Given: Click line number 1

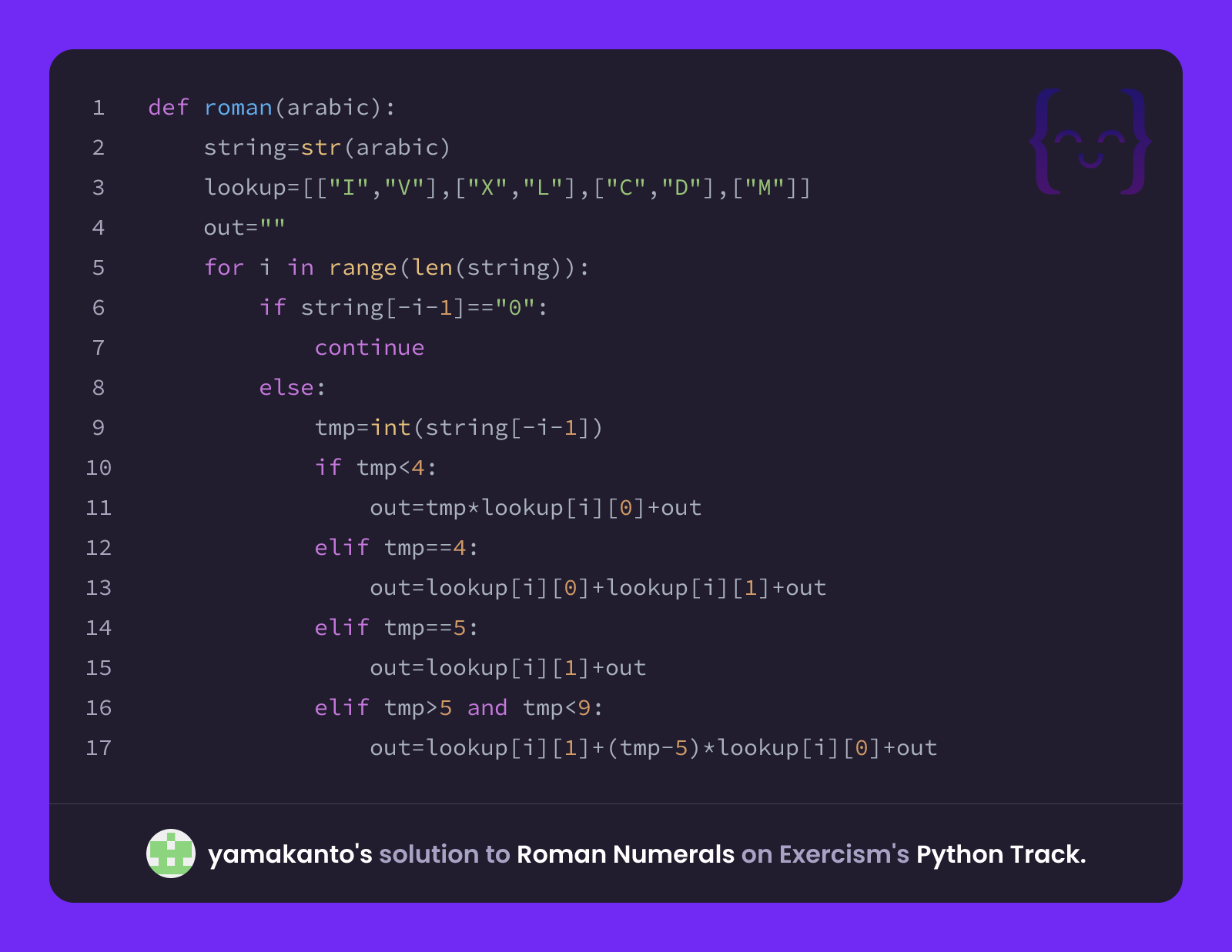Looking at the screenshot, I should click(x=99, y=107).
